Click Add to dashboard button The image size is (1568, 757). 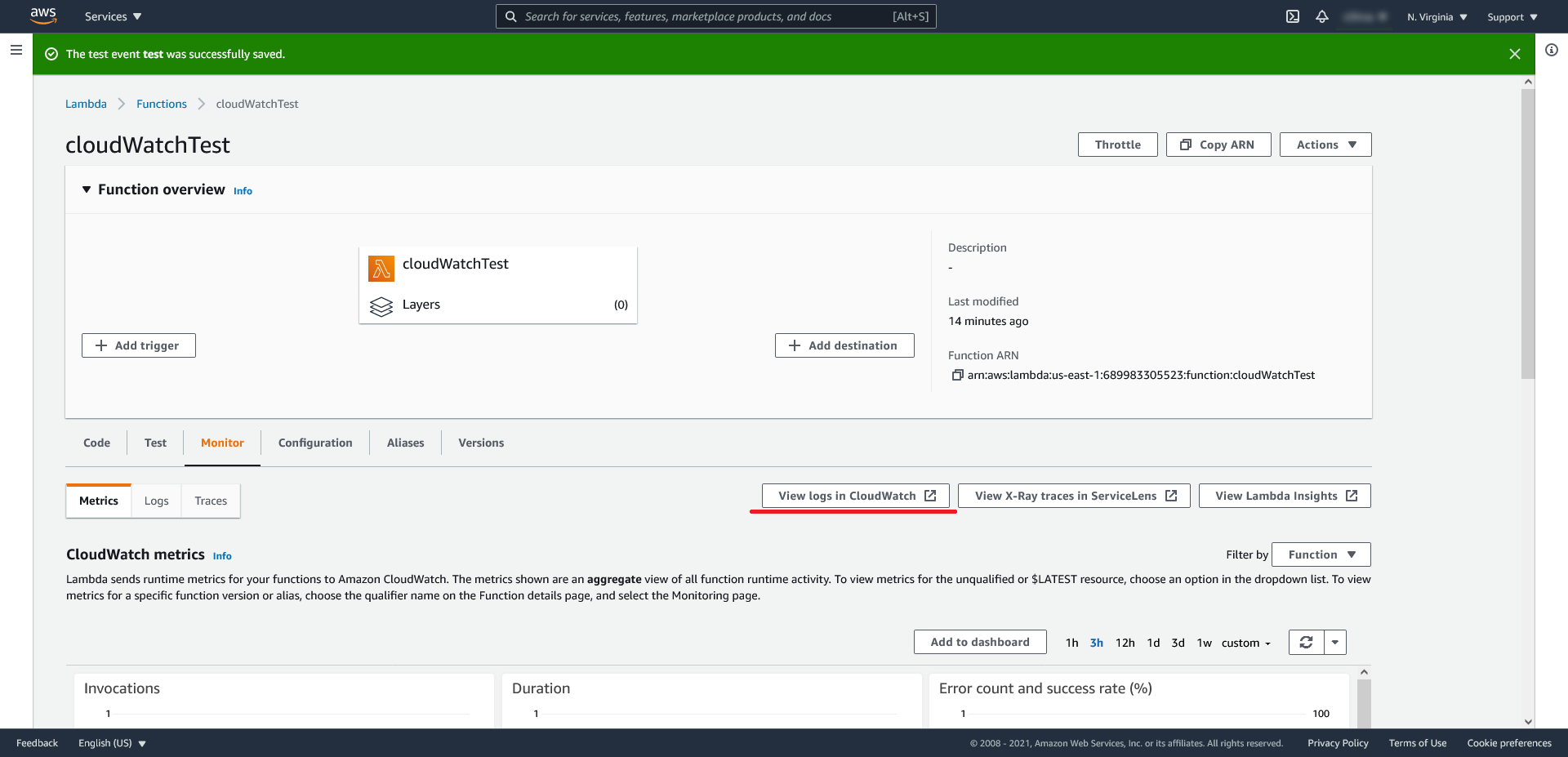[x=980, y=642]
